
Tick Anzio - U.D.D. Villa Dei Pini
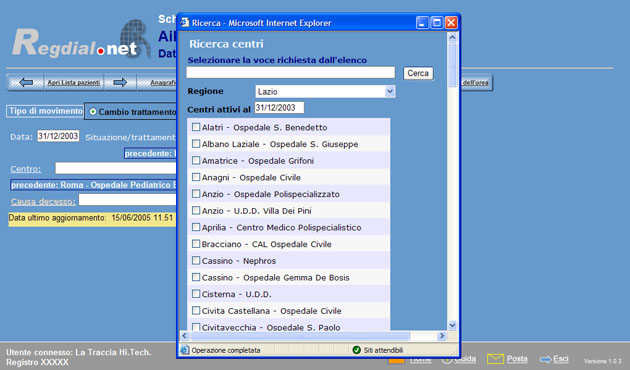pyautogui.click(x=196, y=210)
